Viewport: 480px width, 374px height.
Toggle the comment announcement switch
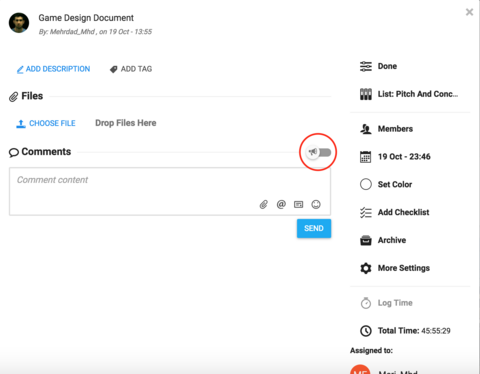tap(319, 152)
